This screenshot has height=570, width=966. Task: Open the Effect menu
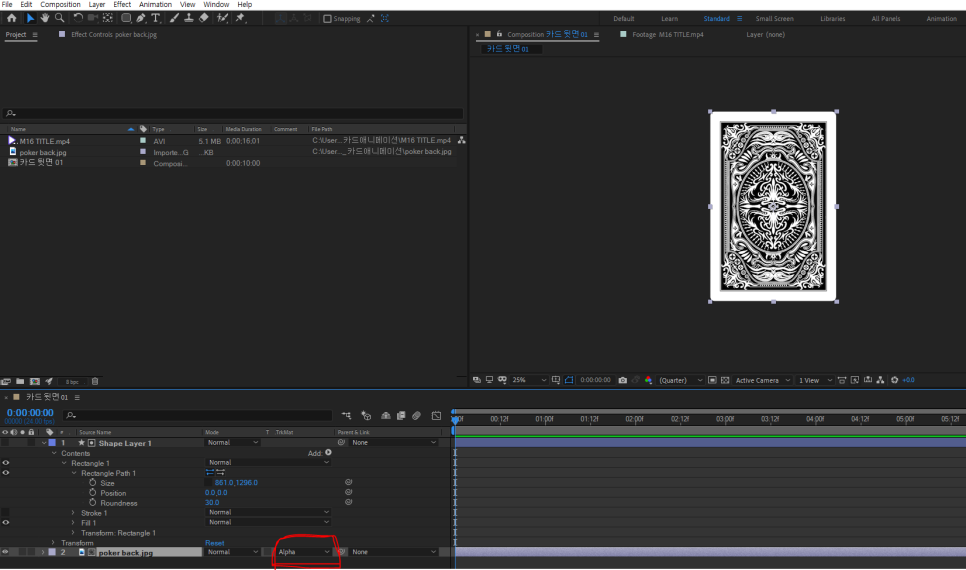coord(122,4)
